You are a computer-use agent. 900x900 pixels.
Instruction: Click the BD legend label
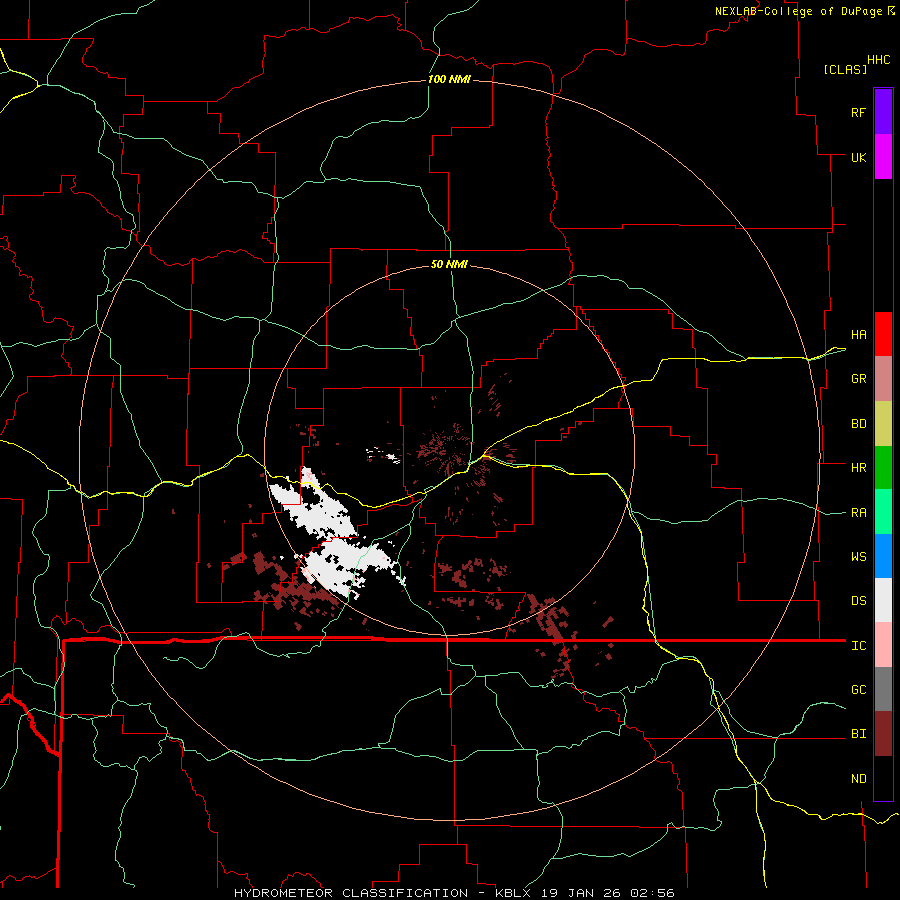(858, 424)
